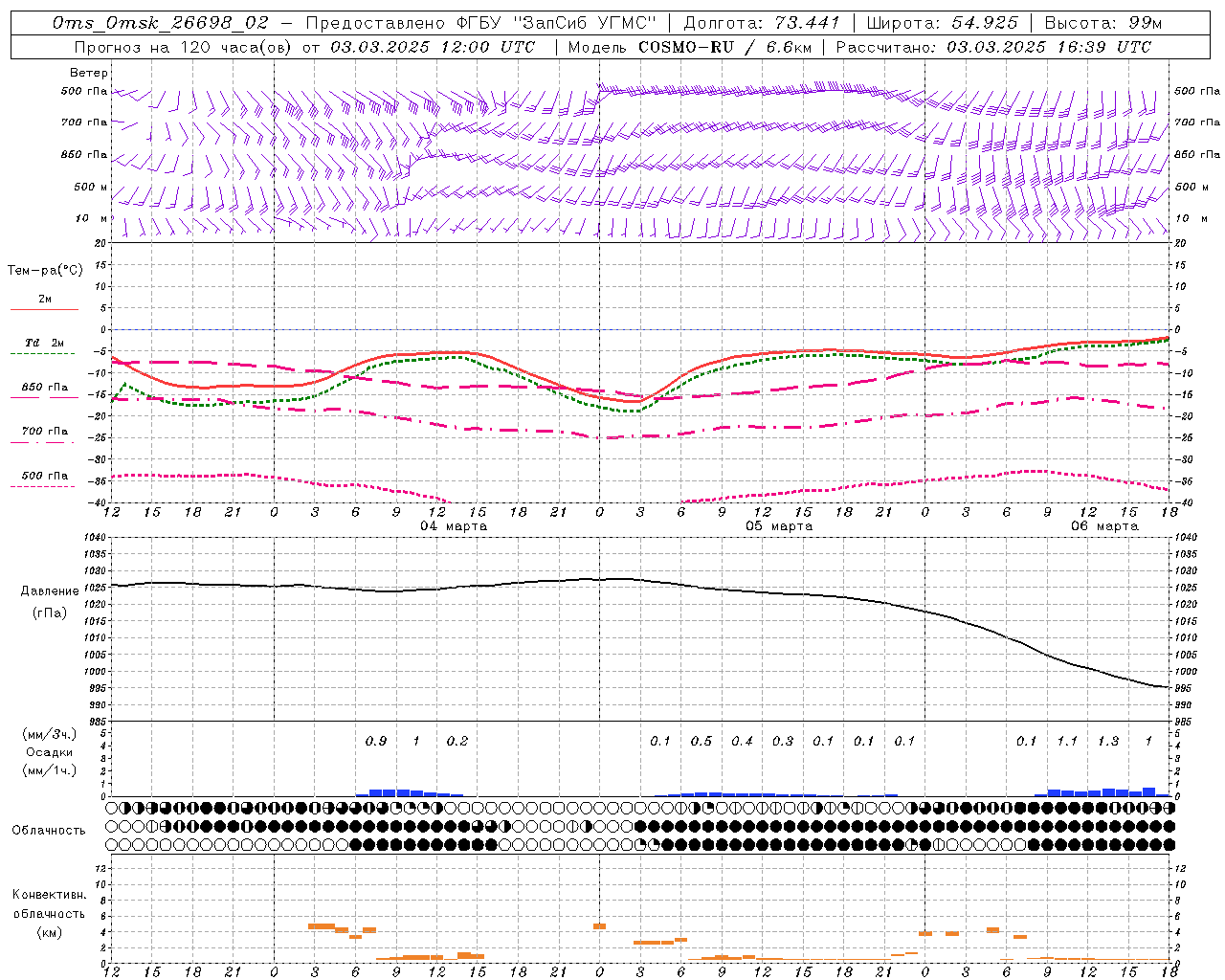Click the 1.3 precipitation value
This screenshot has height=980, width=1225.
pos(1108,742)
